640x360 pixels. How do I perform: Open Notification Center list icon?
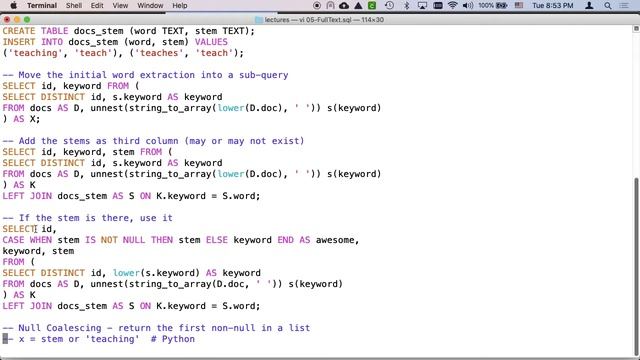[624, 5]
